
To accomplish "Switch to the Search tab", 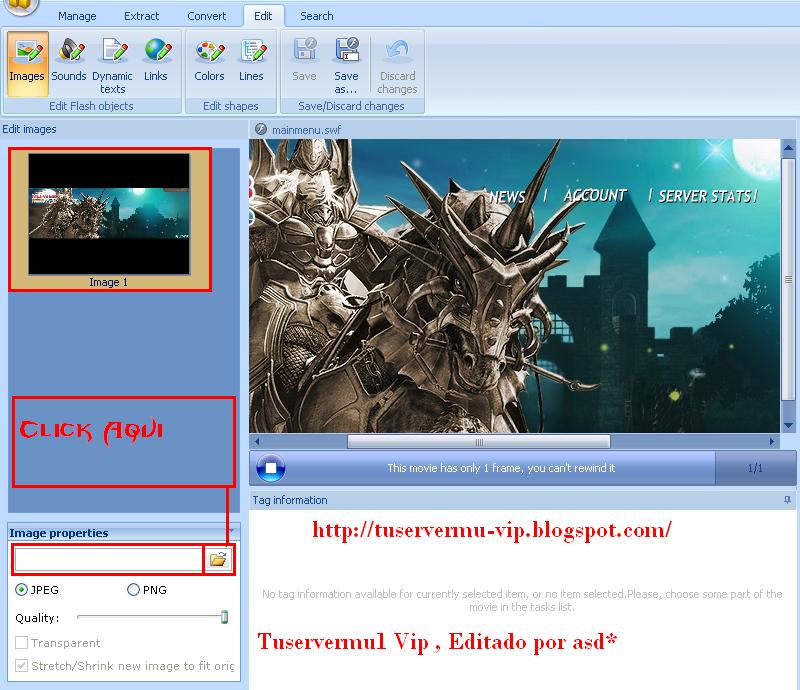I will pyautogui.click(x=317, y=16).
